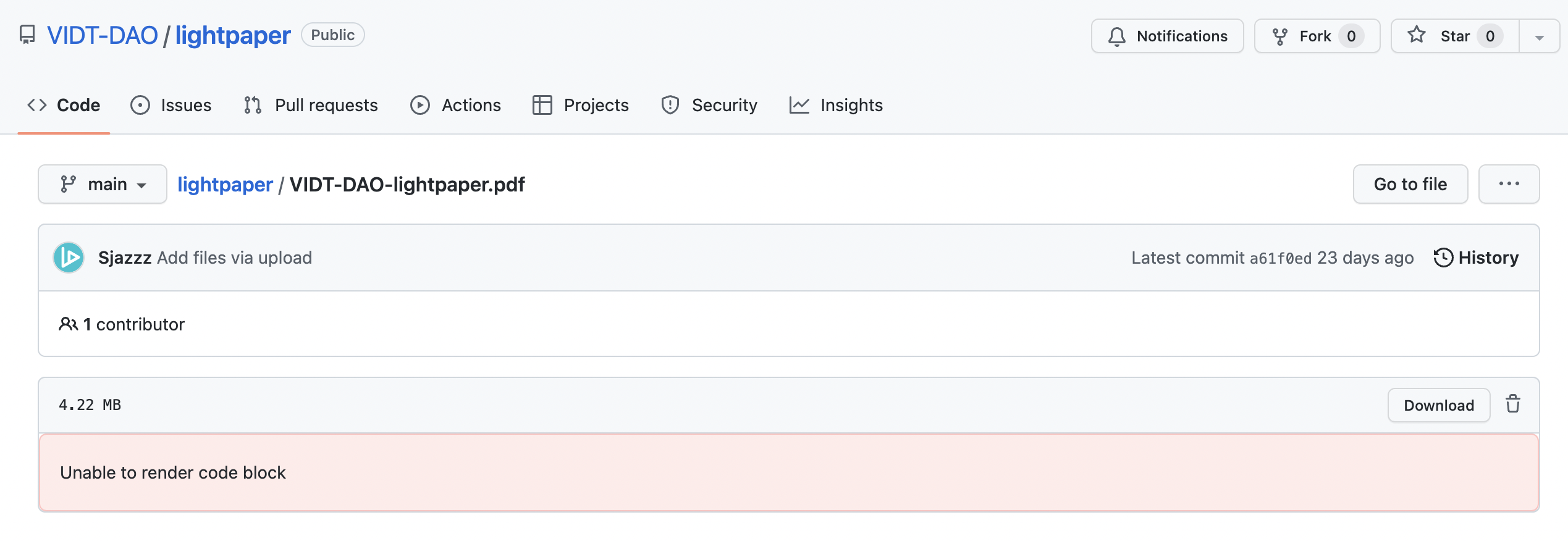The image size is (1568, 541).
Task: Click the repository book icon
Action: click(x=27, y=35)
